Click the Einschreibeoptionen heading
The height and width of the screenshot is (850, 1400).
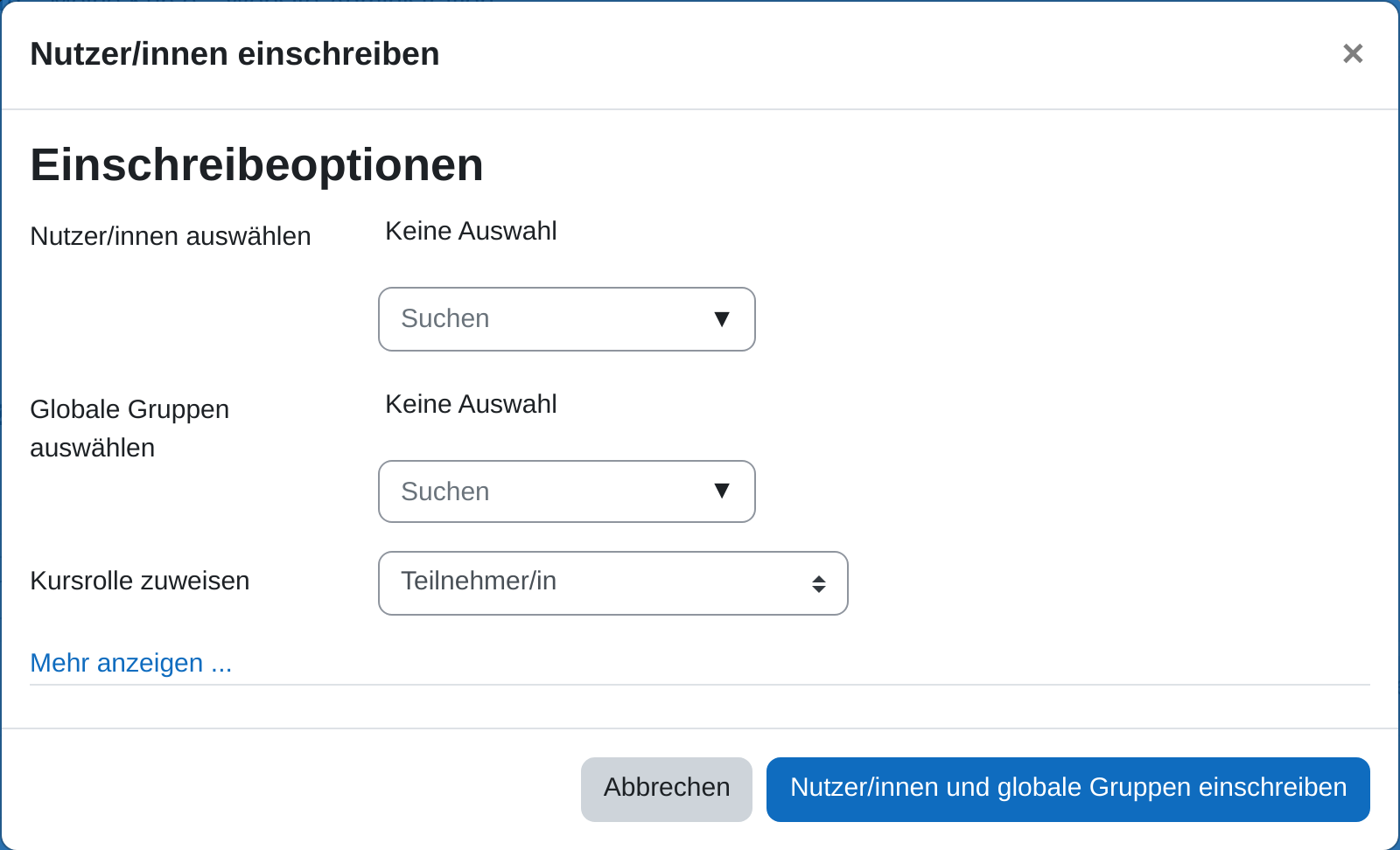pos(257,164)
